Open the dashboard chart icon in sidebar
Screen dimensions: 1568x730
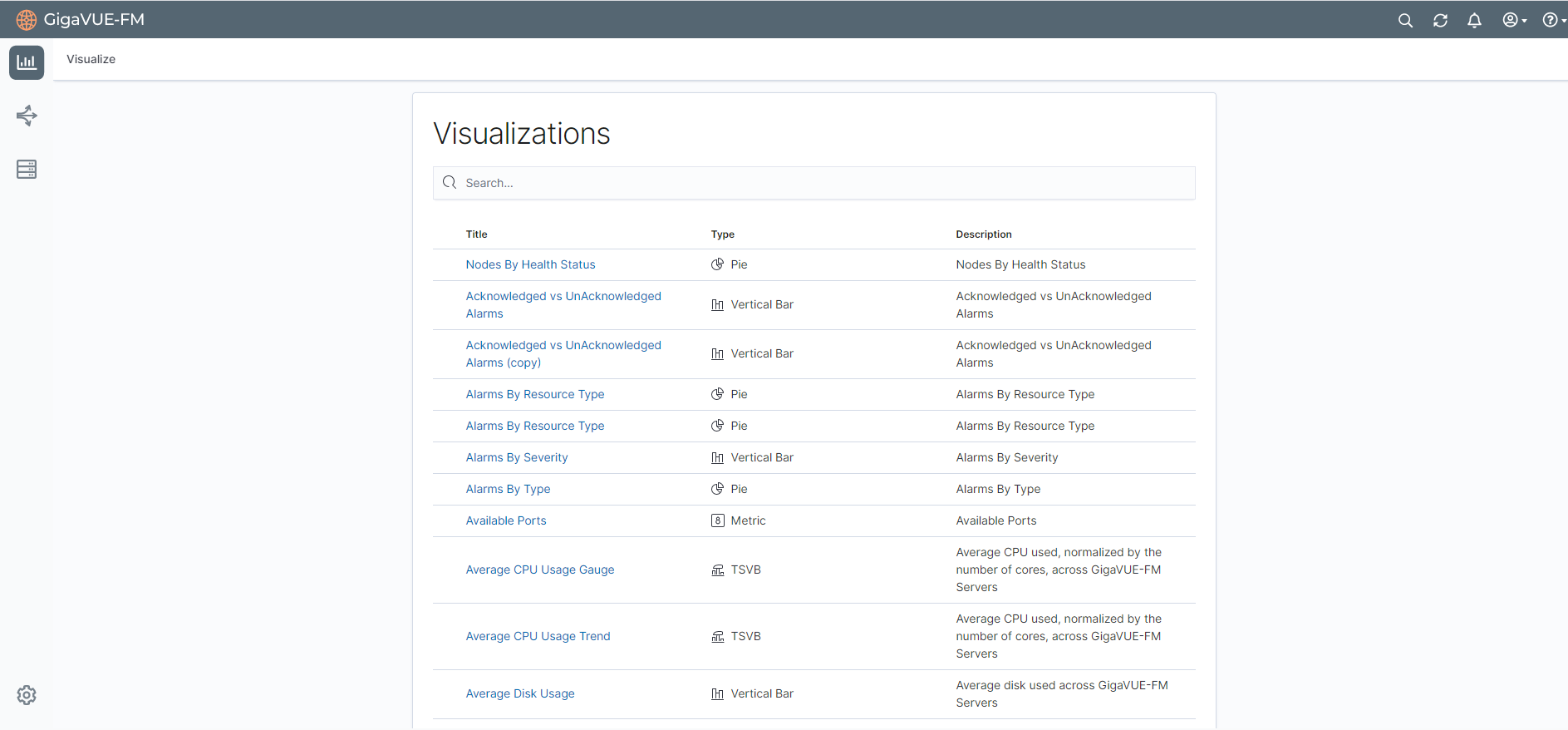[x=27, y=62]
